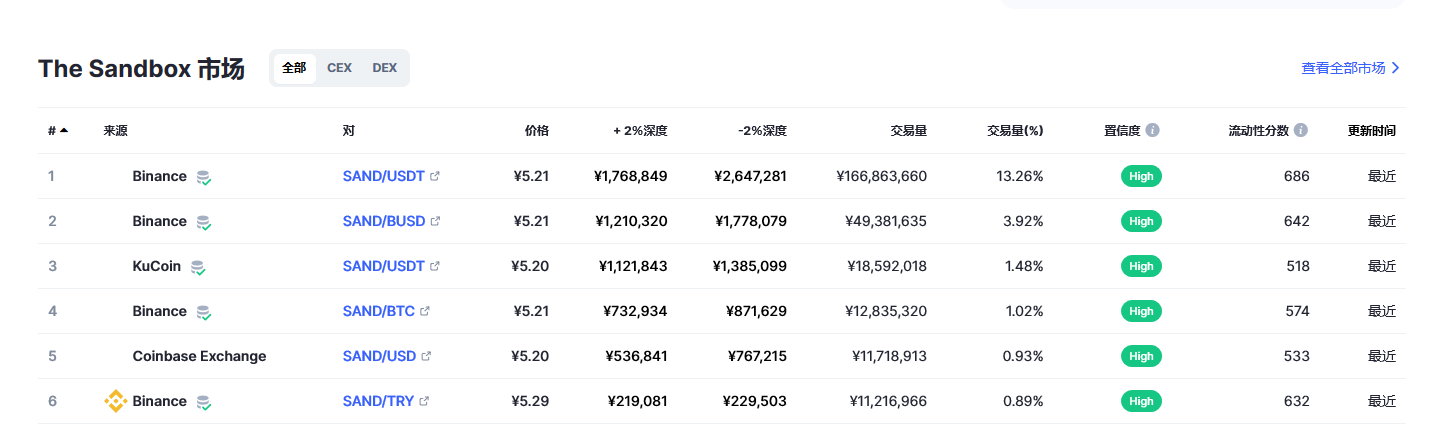Viewport: 1450px width, 430px height.
Task: Click the Coinbase Exchange source name
Action: click(x=200, y=356)
